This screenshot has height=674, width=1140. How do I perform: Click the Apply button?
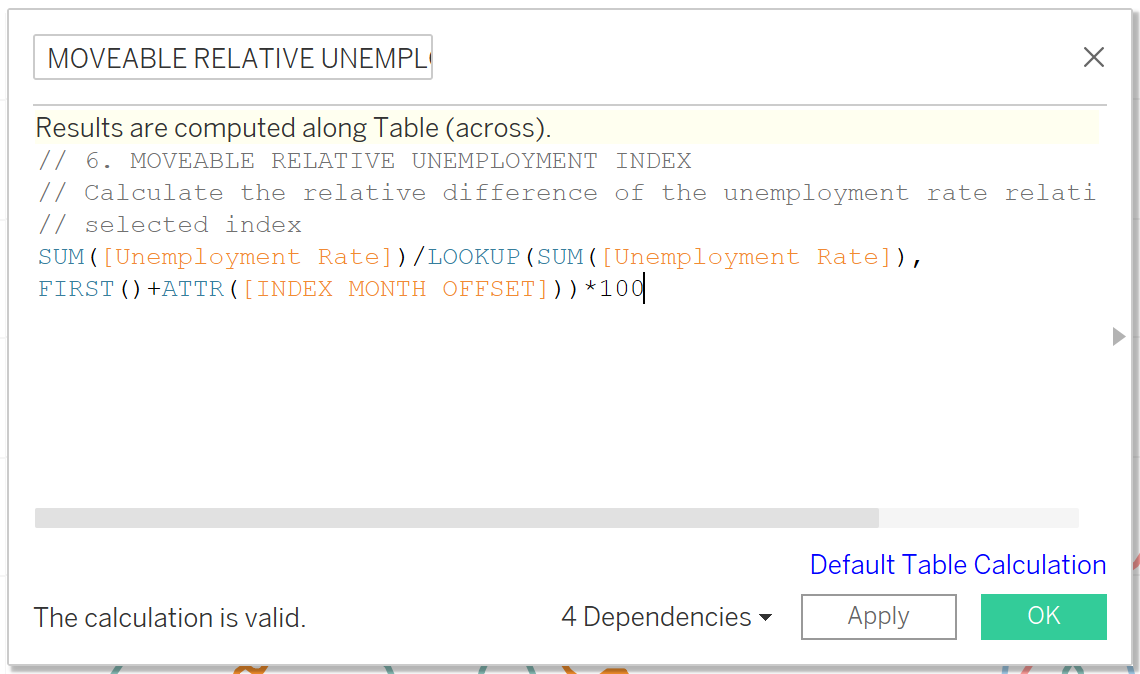tap(878, 616)
